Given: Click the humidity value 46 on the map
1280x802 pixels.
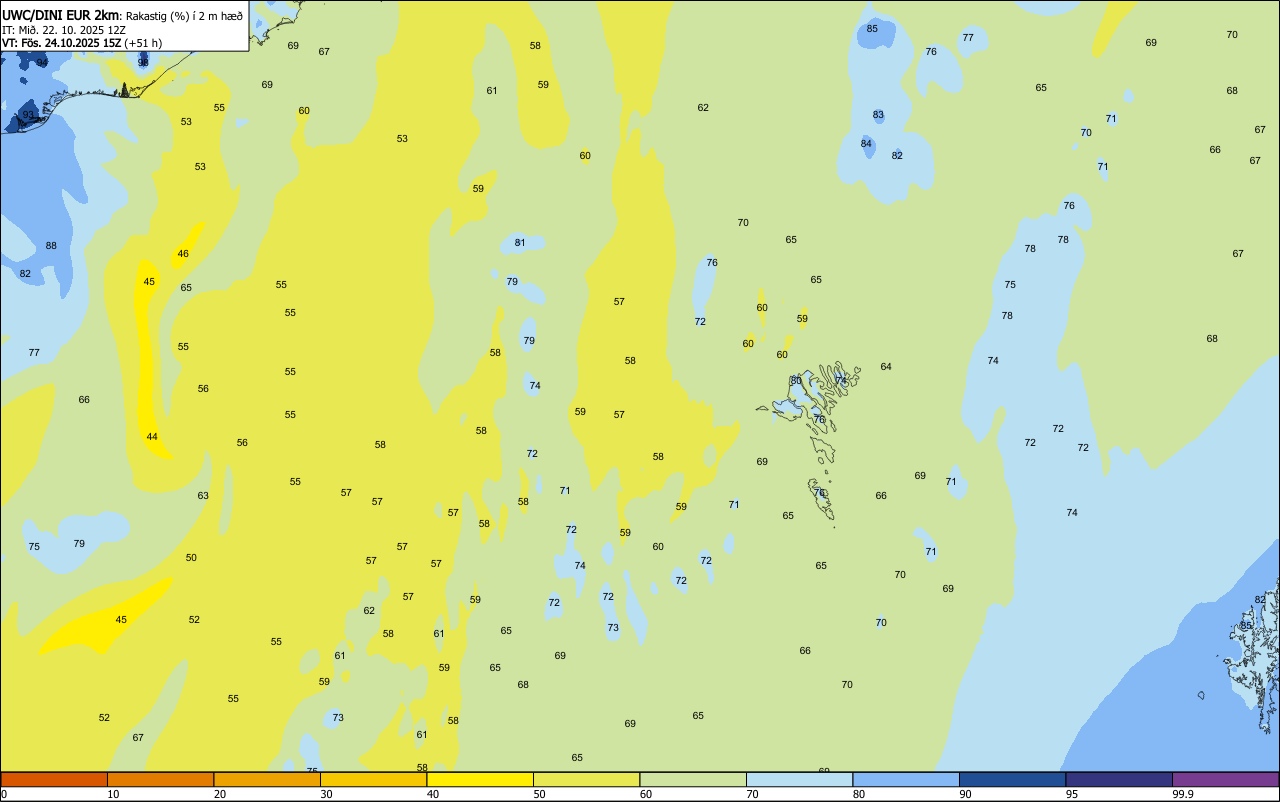Looking at the screenshot, I should click(183, 254).
